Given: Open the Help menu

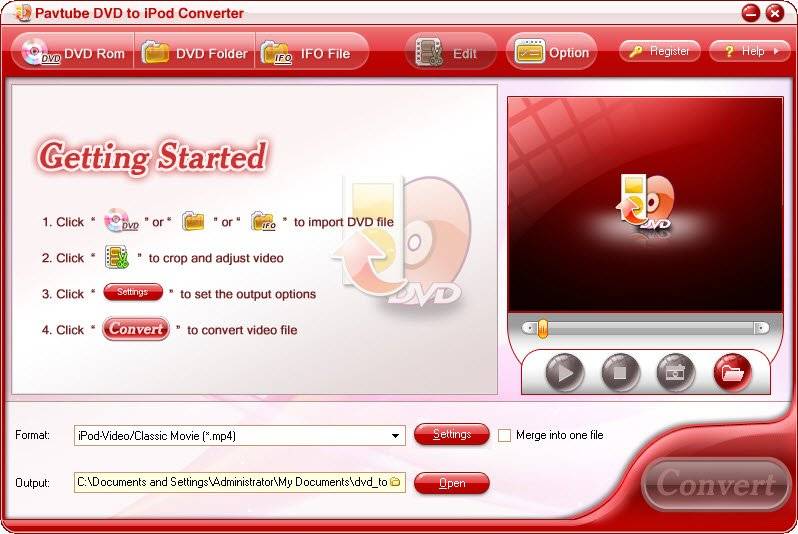Looking at the screenshot, I should [x=750, y=51].
